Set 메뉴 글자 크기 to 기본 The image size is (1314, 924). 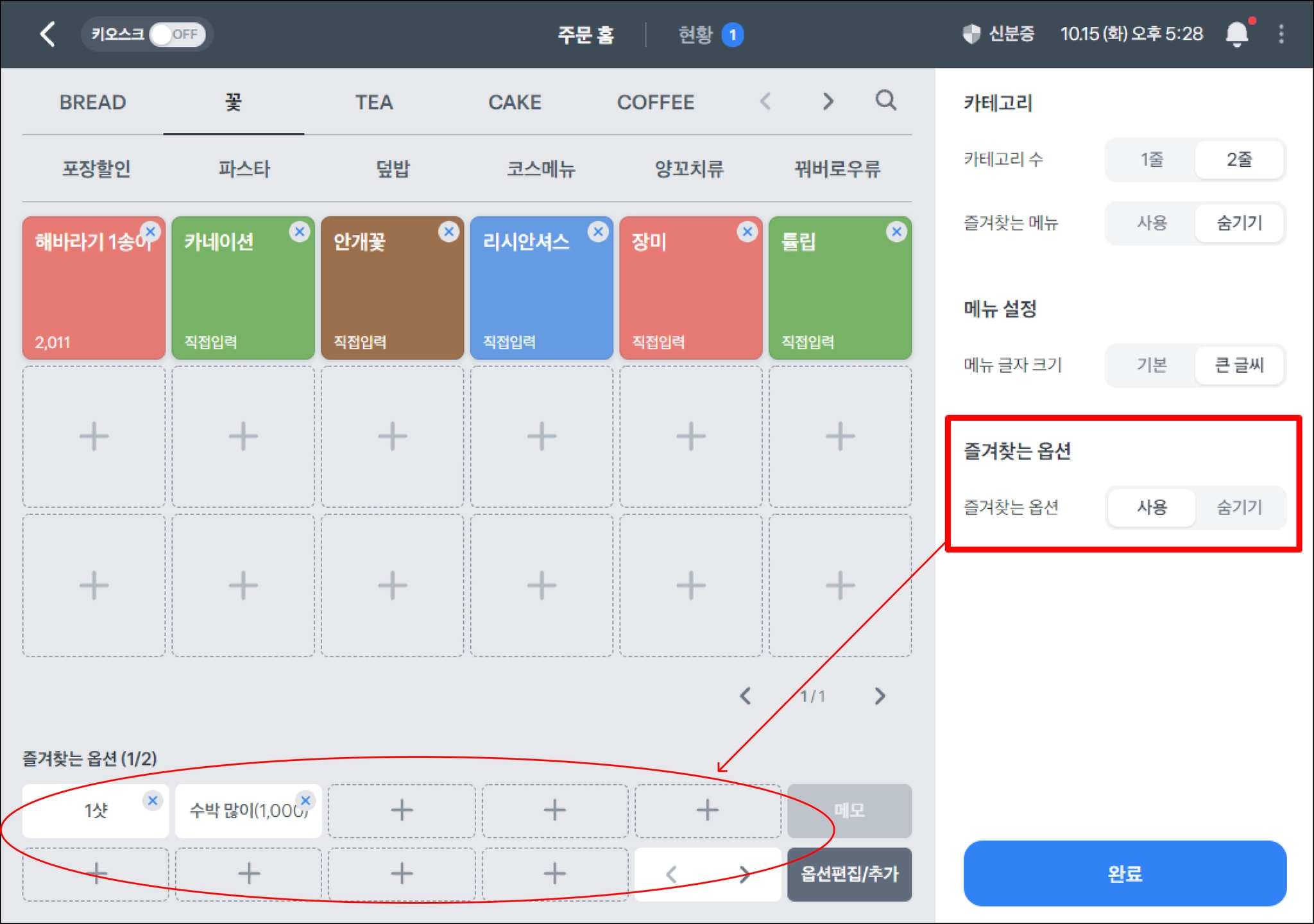(x=1151, y=365)
